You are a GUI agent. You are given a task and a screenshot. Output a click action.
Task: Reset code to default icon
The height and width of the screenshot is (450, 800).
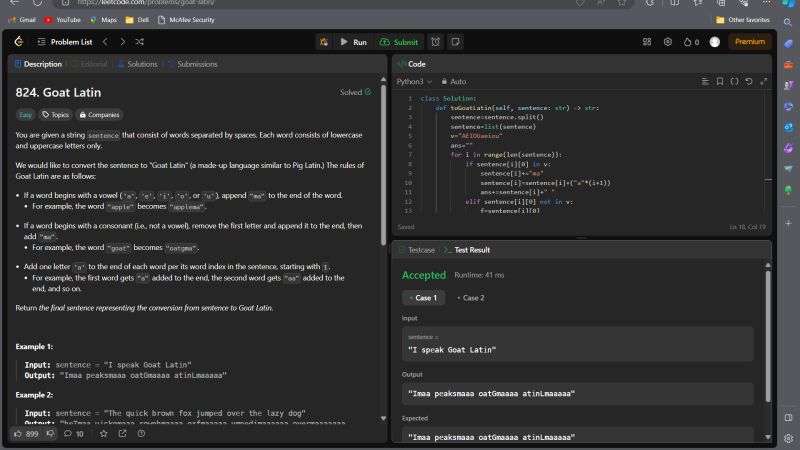pos(749,82)
